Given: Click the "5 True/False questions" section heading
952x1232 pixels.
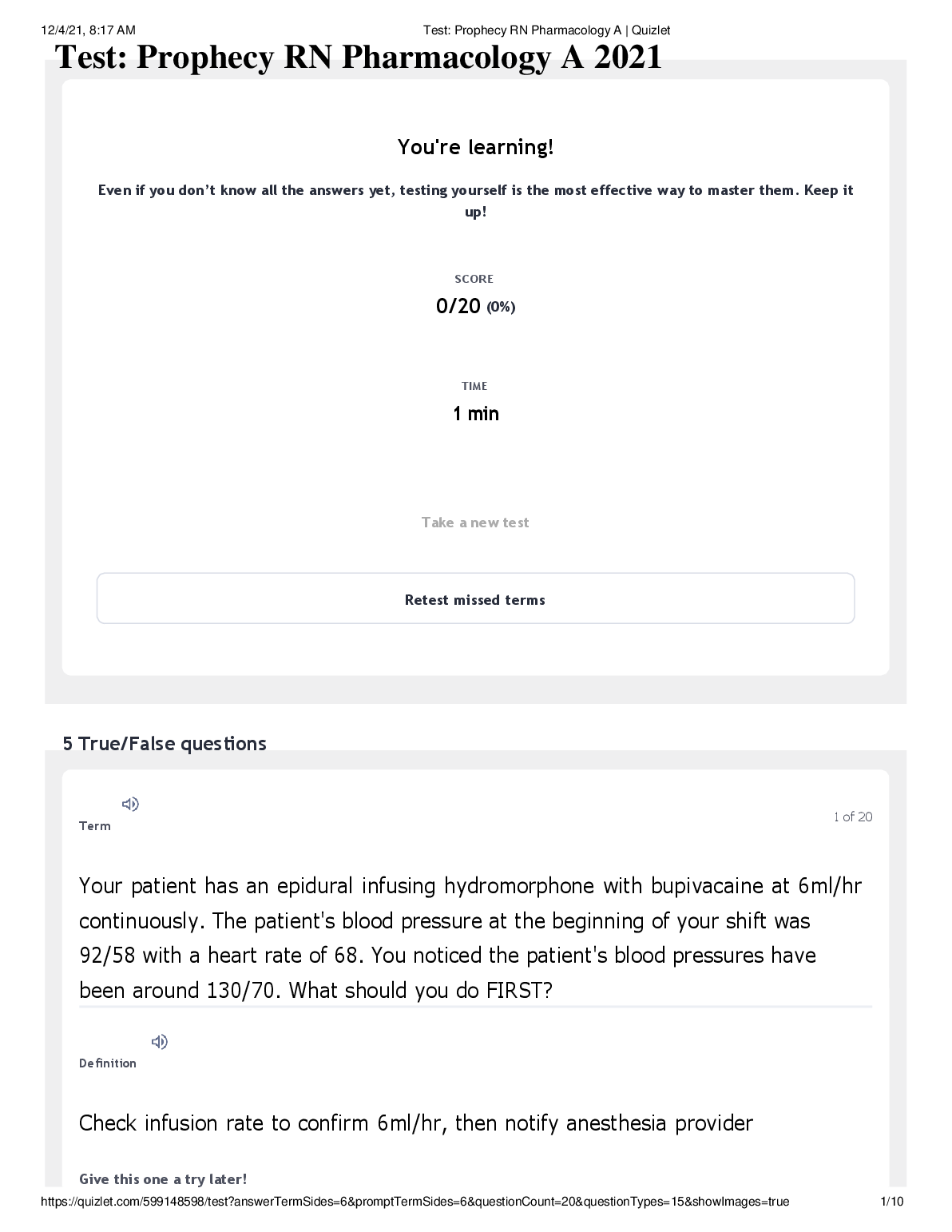Looking at the screenshot, I should pos(165,744).
